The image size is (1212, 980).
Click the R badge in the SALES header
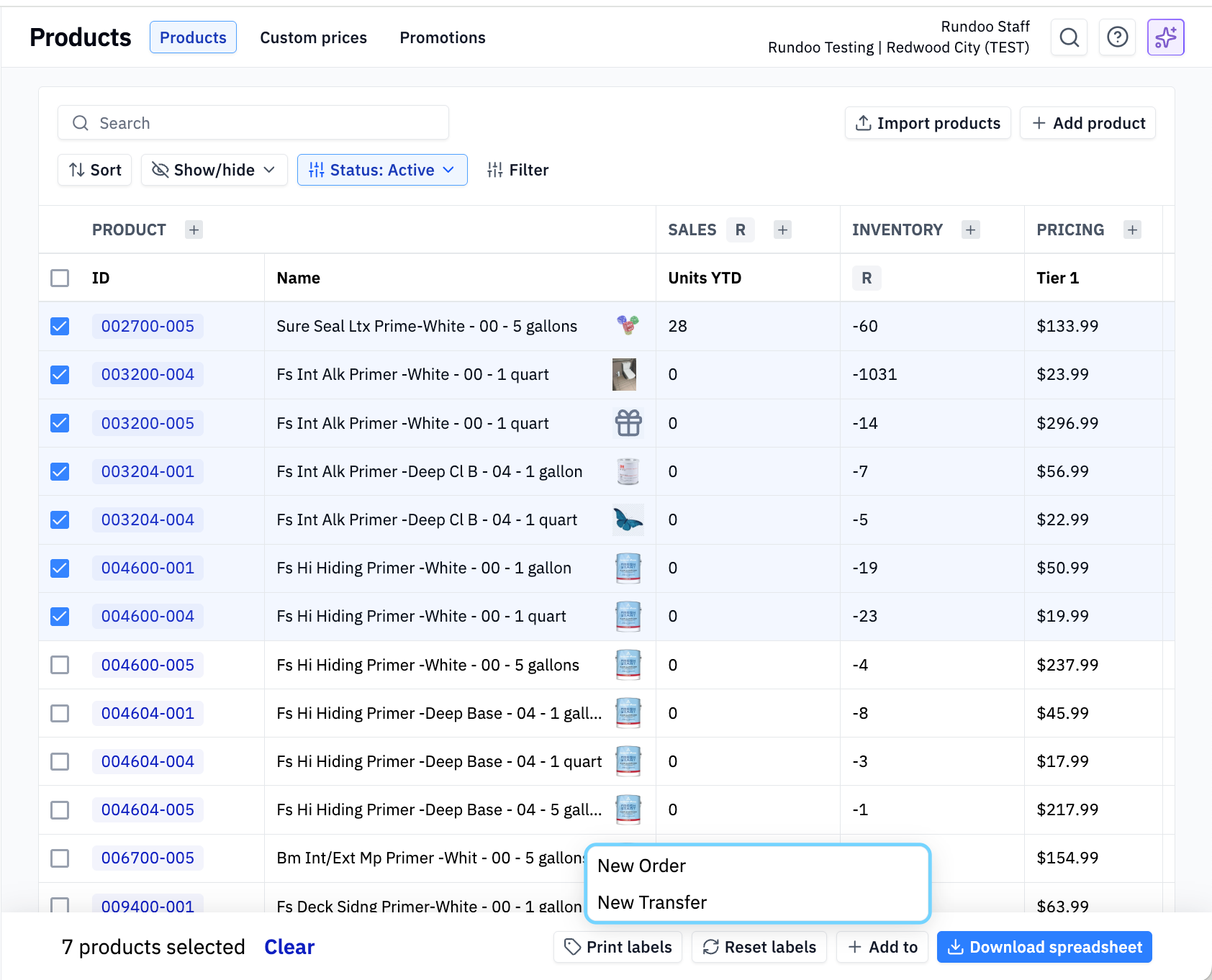click(740, 230)
